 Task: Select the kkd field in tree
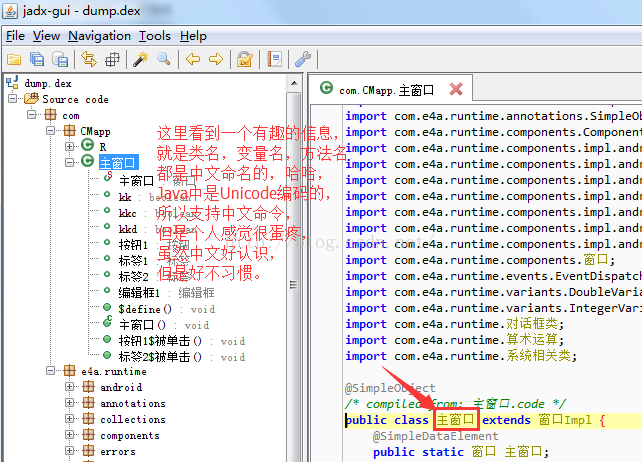156,229
